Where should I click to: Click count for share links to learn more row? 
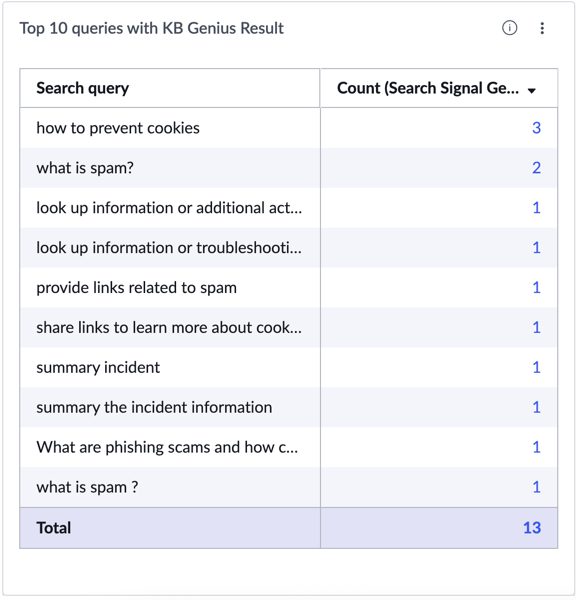tap(536, 328)
